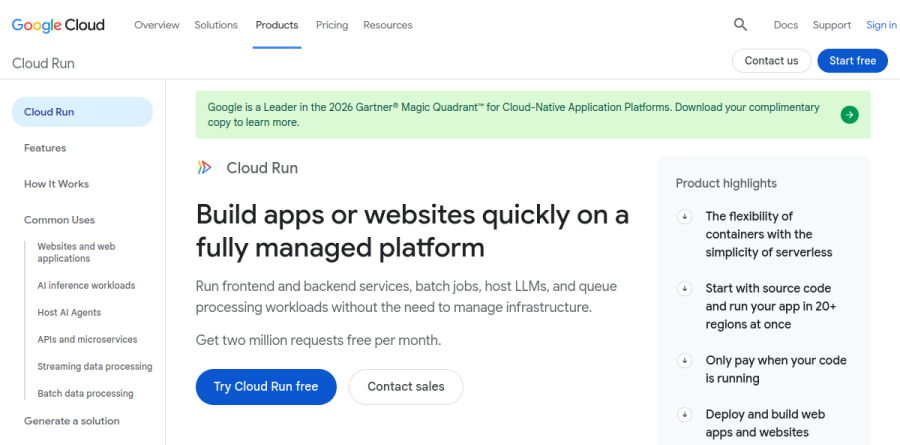Click 'Start with source code' highlight text
Viewport: 900px width, 445px height.
point(771,306)
